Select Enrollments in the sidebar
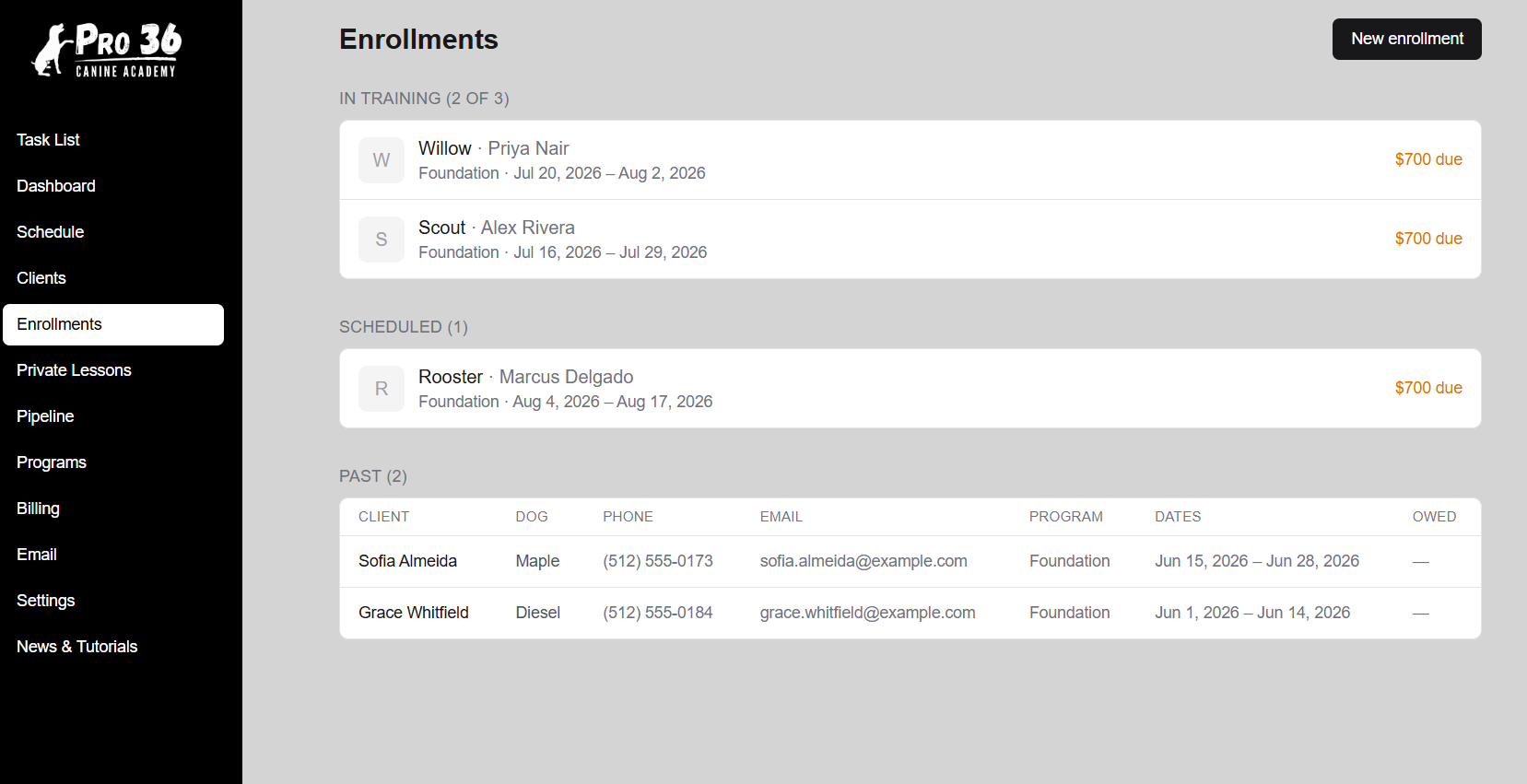 [113, 324]
